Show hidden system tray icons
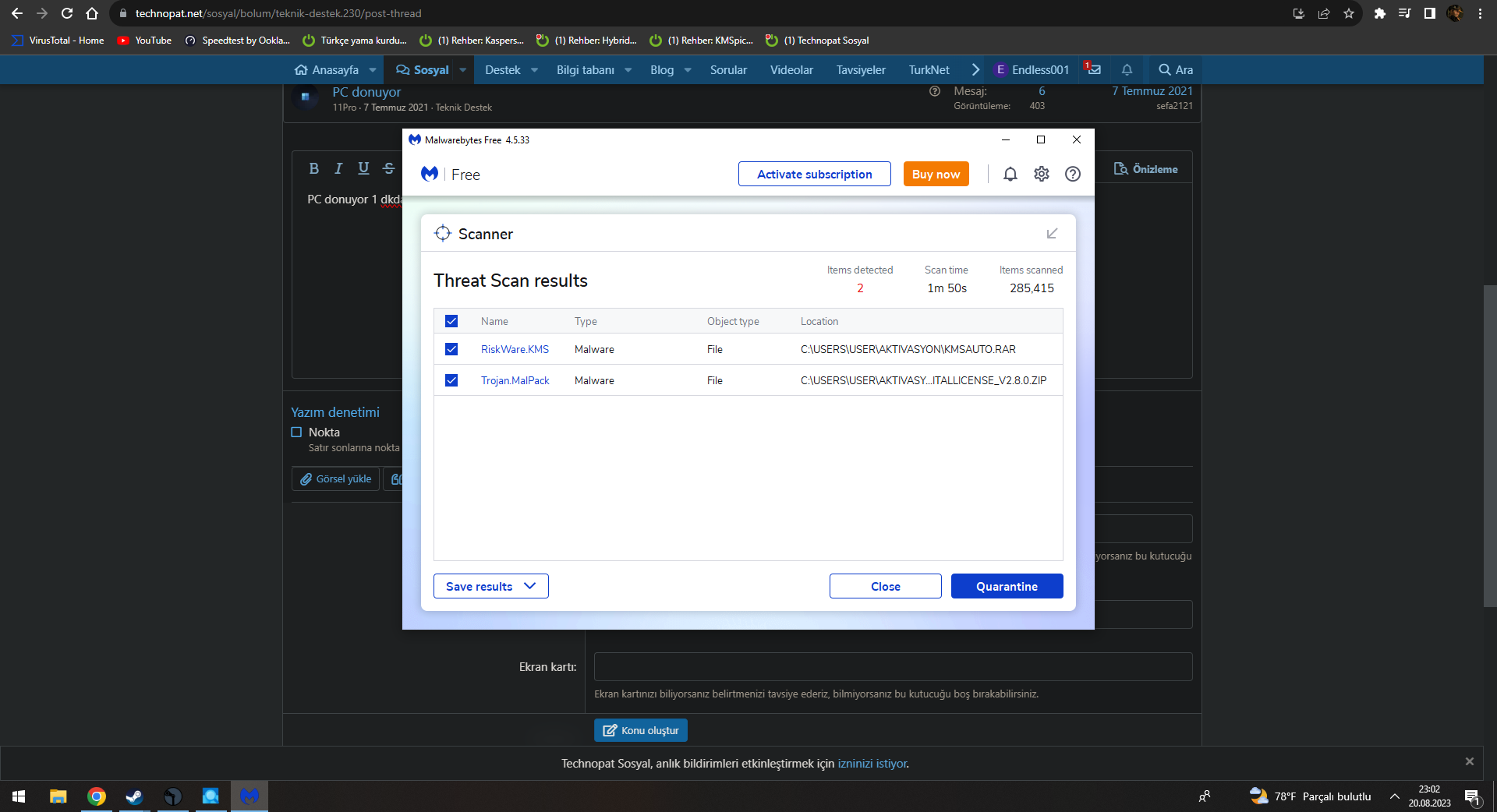Viewport: 1497px width, 812px height. [1394, 796]
